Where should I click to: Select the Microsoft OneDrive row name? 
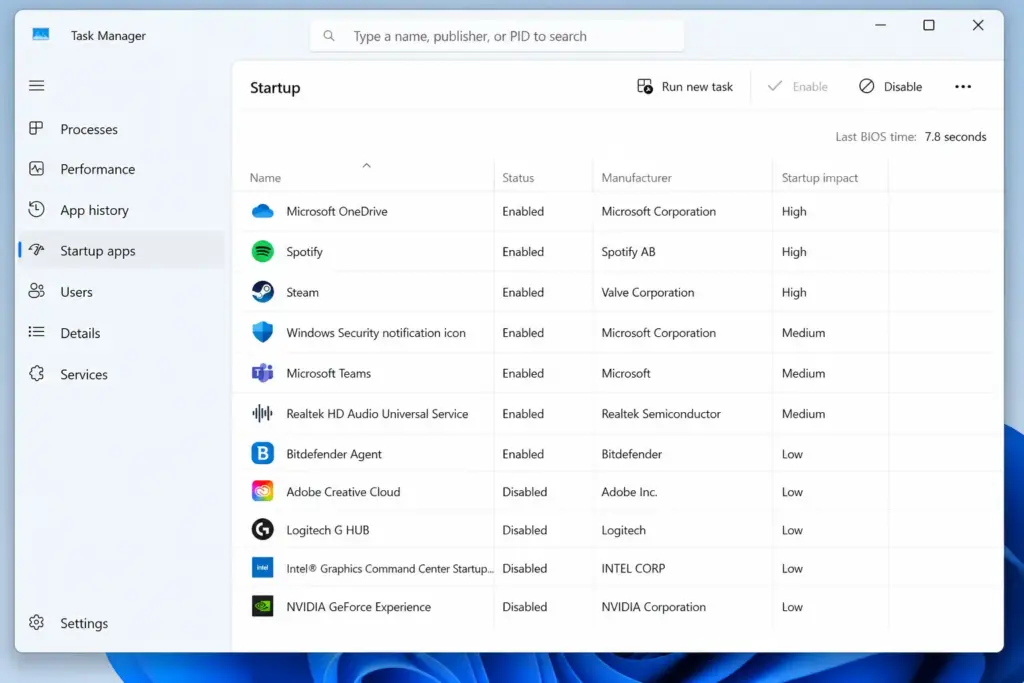point(337,211)
